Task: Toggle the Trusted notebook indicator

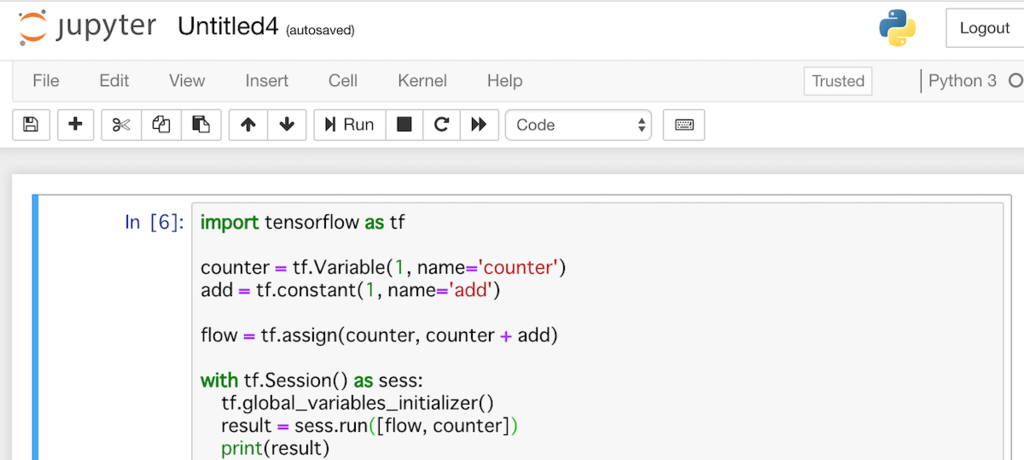Action: [838, 81]
